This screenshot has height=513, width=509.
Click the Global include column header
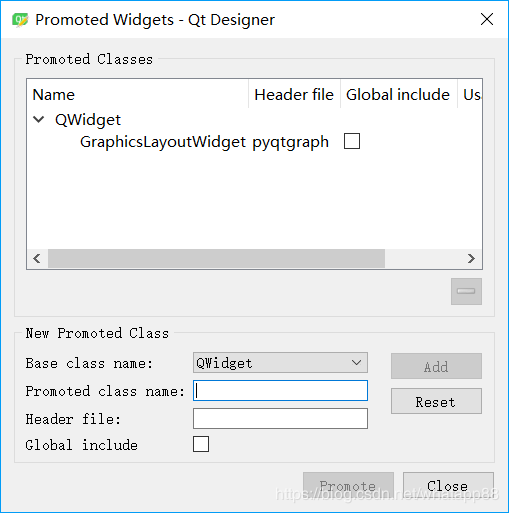click(398, 95)
